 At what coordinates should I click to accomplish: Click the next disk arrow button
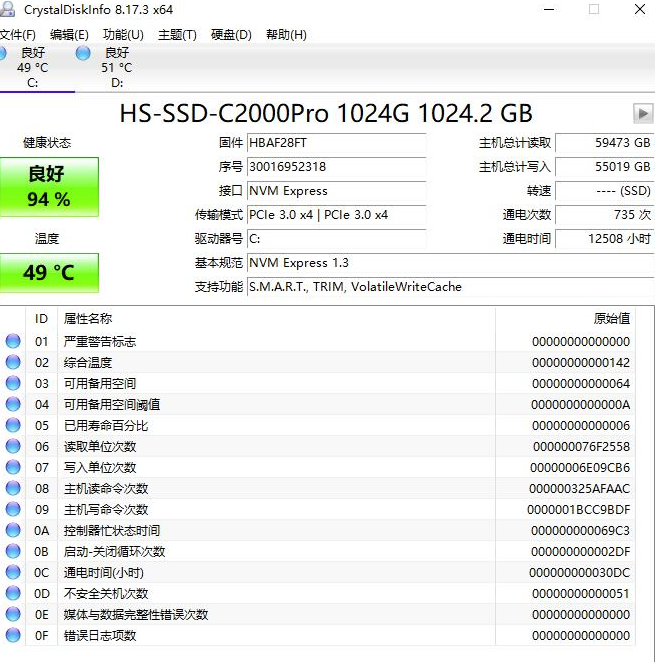642,113
